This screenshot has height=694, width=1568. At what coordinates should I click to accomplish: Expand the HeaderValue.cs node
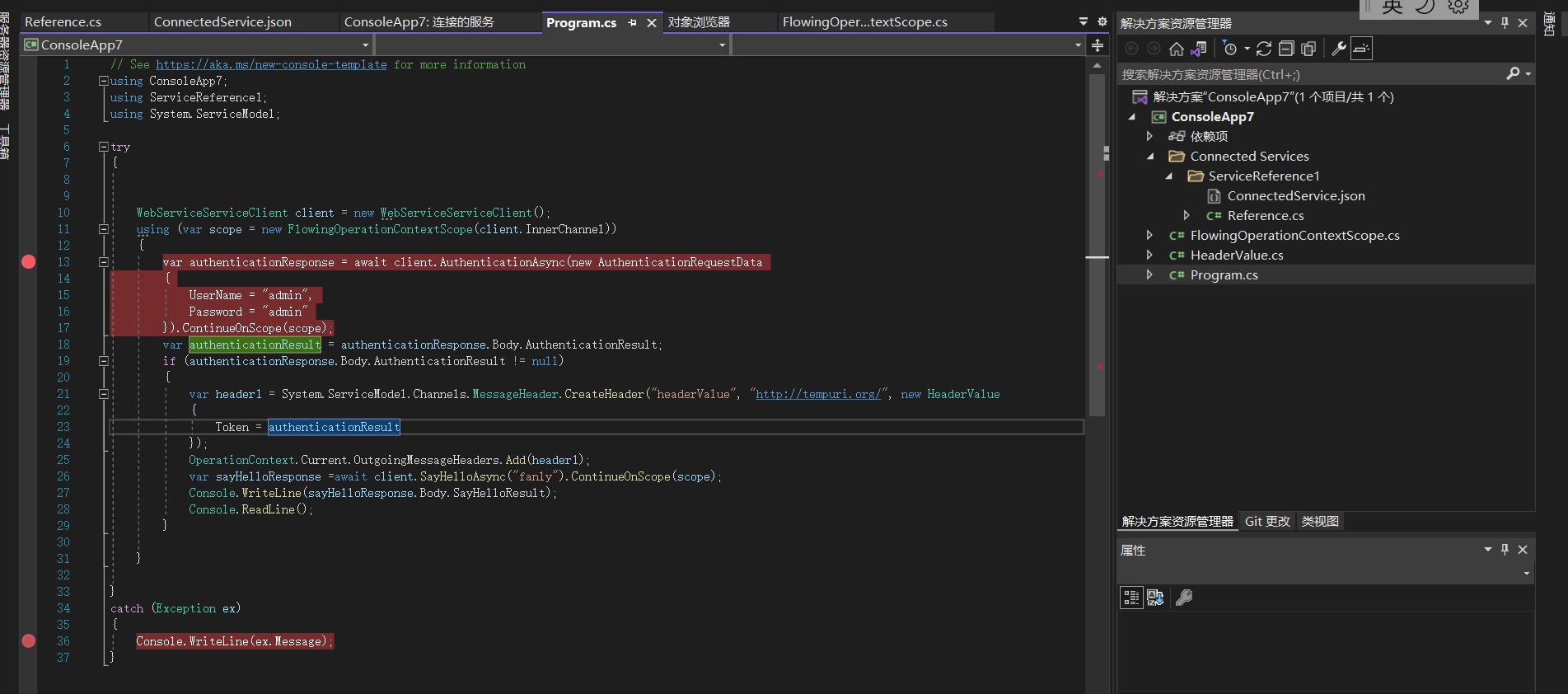[x=1149, y=255]
